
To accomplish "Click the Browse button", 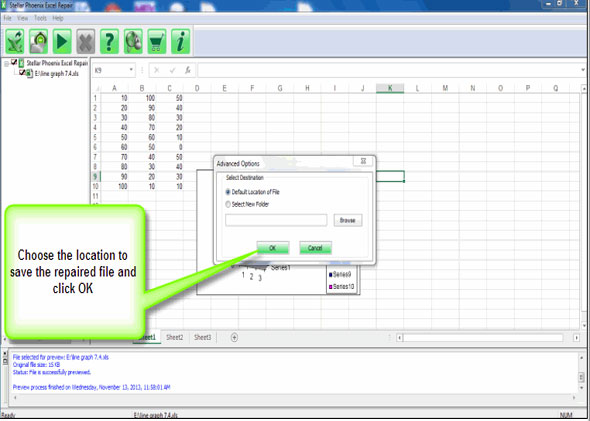I will point(348,220).
